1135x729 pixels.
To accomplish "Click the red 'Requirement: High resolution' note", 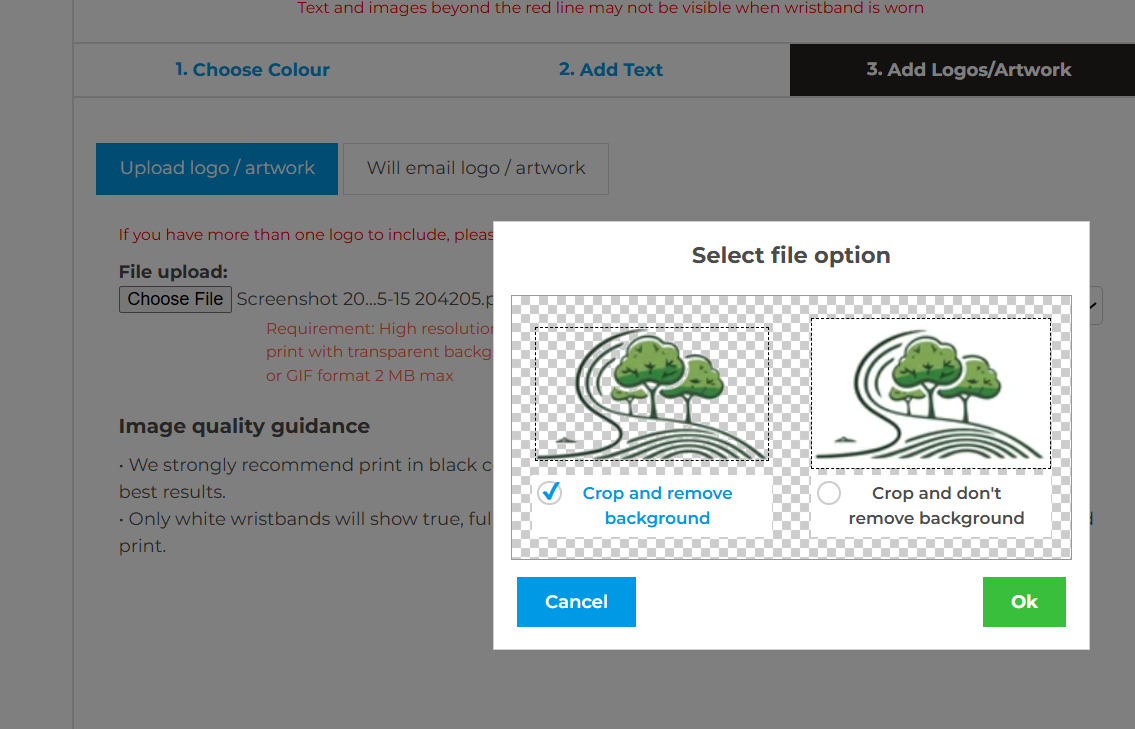I will coord(380,328).
